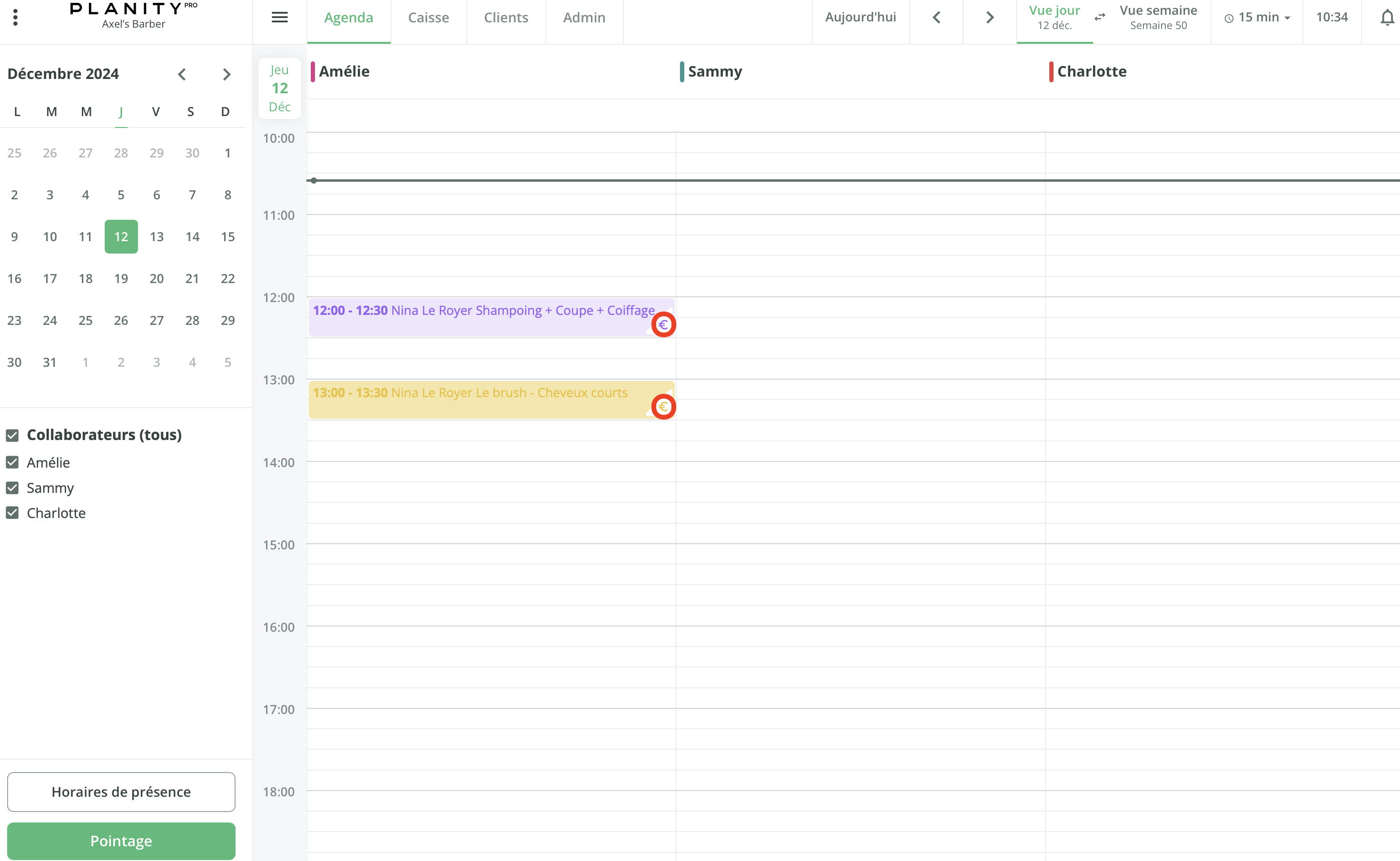Click euro icon on 12:00 appointment
Image resolution: width=1400 pixels, height=861 pixels.
(x=663, y=324)
